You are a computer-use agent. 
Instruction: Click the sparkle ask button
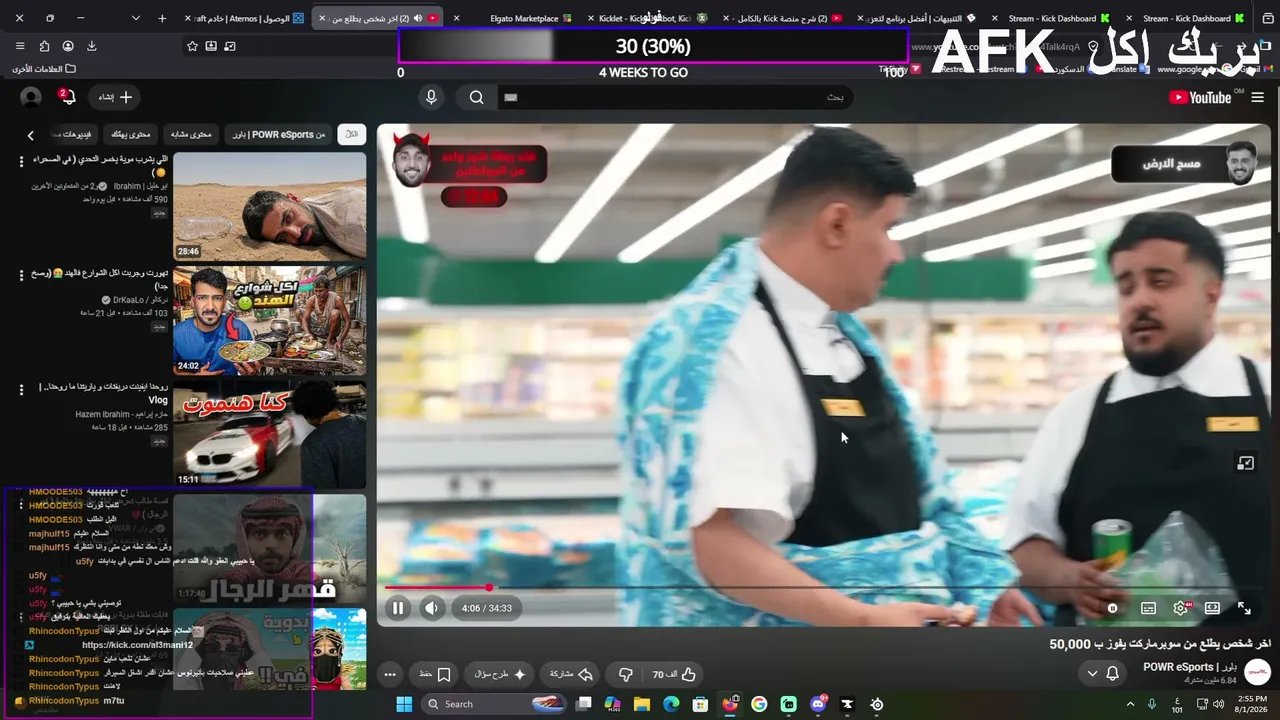coord(500,675)
